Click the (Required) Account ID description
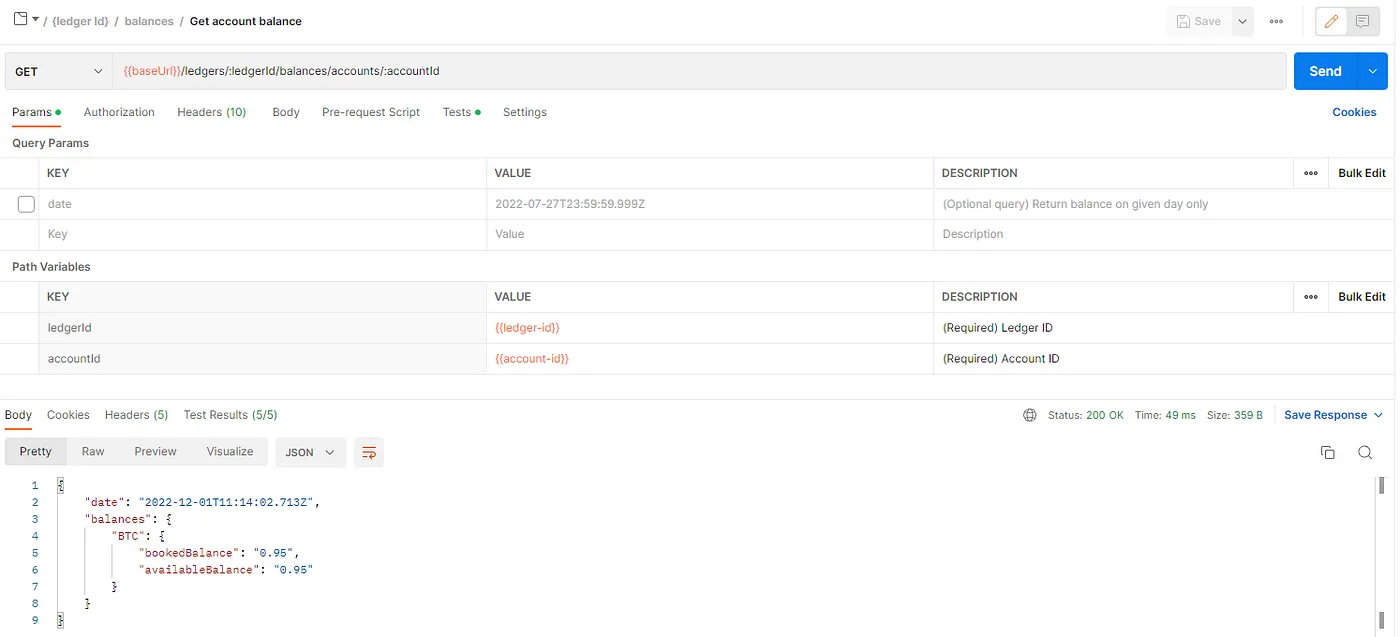 tap(1001, 358)
